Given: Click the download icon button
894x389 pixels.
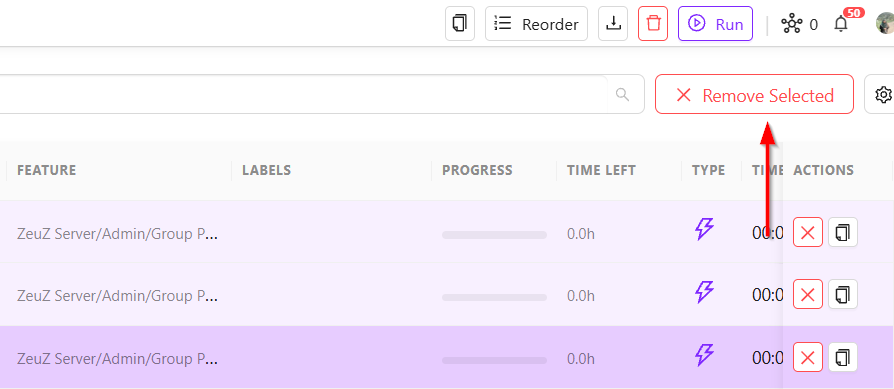Looking at the screenshot, I should tap(613, 24).
